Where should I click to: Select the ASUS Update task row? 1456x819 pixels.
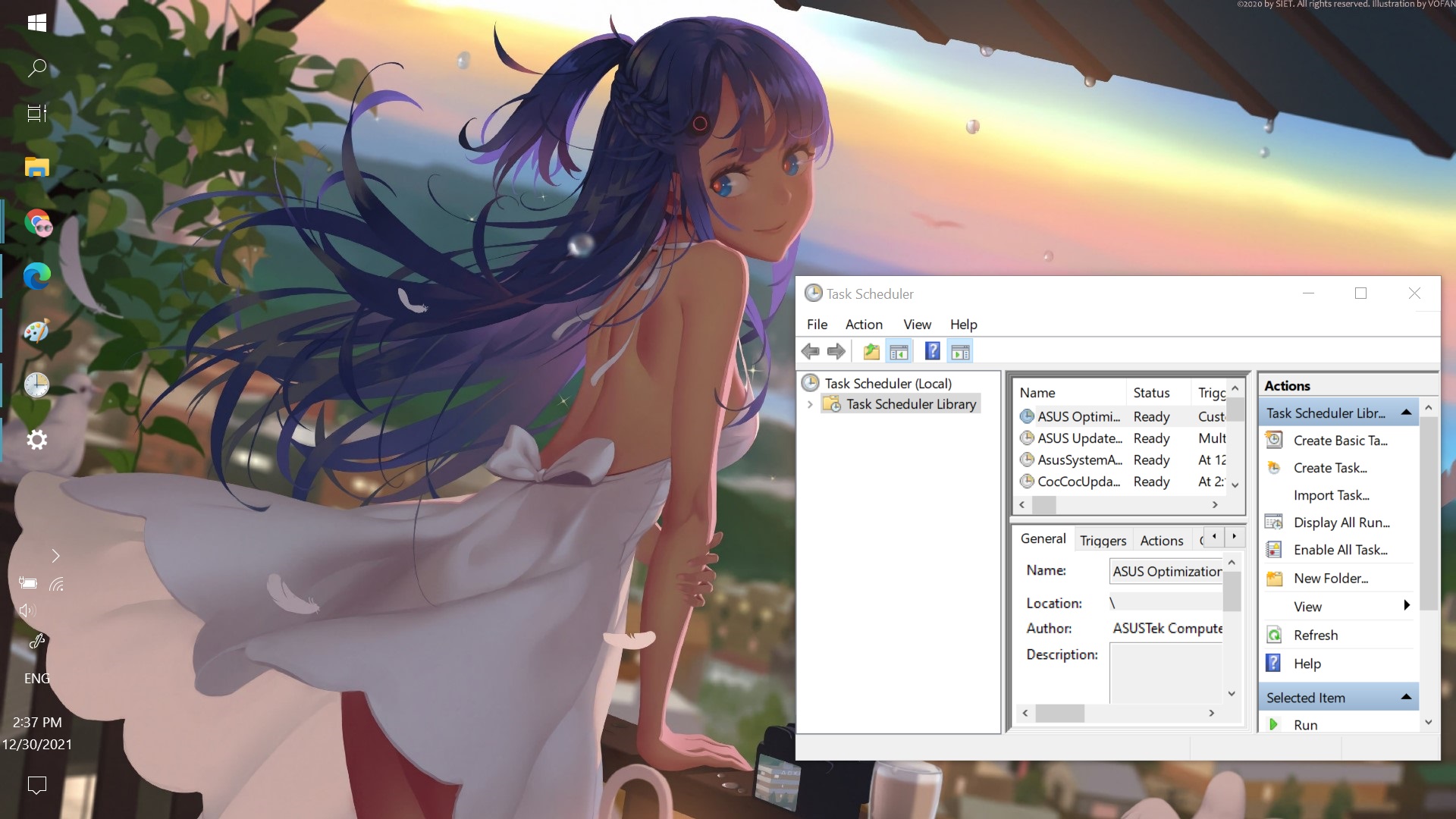click(1121, 438)
